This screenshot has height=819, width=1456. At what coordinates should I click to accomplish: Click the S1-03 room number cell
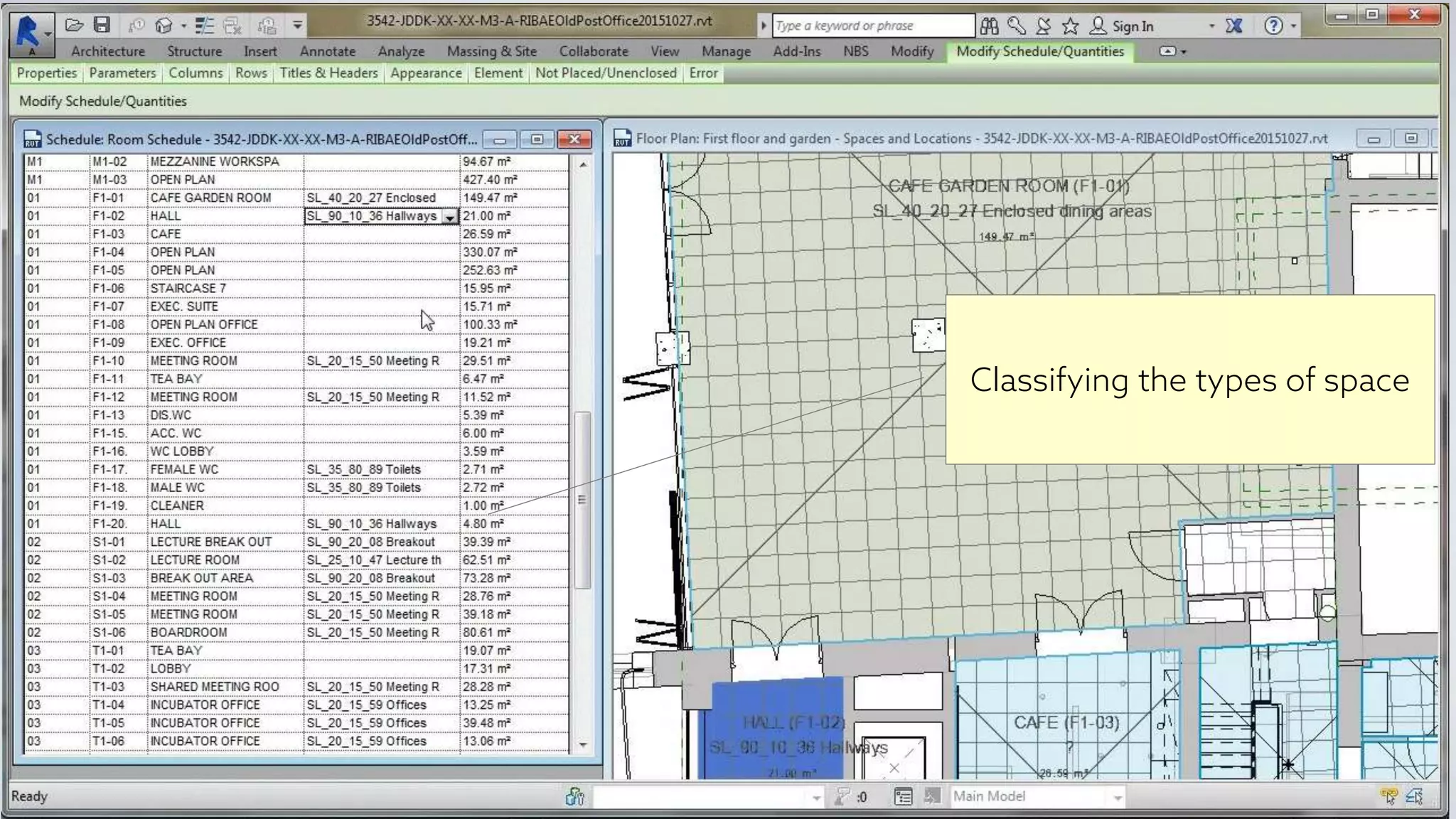[x=118, y=578]
